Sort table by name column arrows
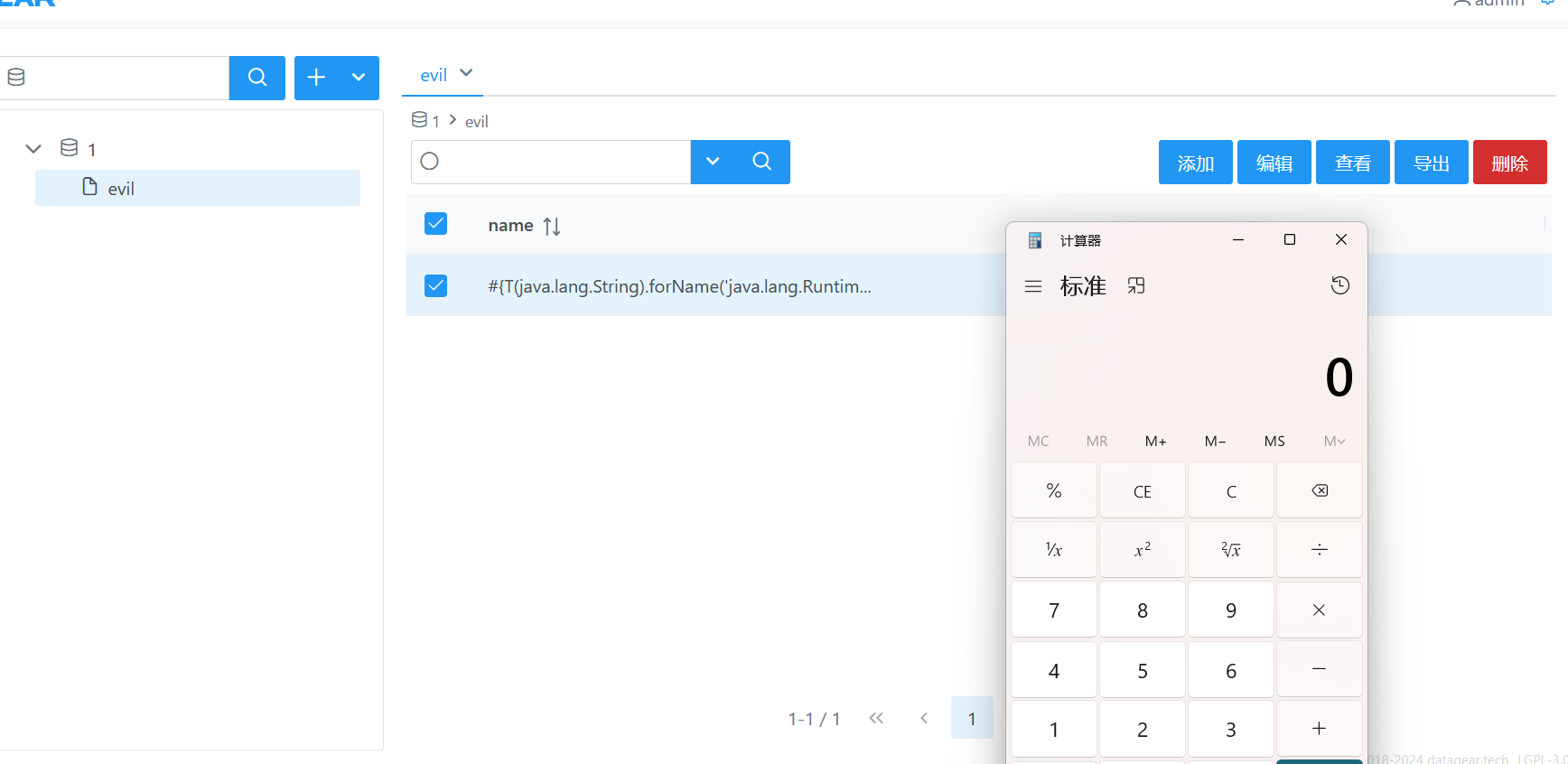The width and height of the screenshot is (1568, 764). (552, 226)
